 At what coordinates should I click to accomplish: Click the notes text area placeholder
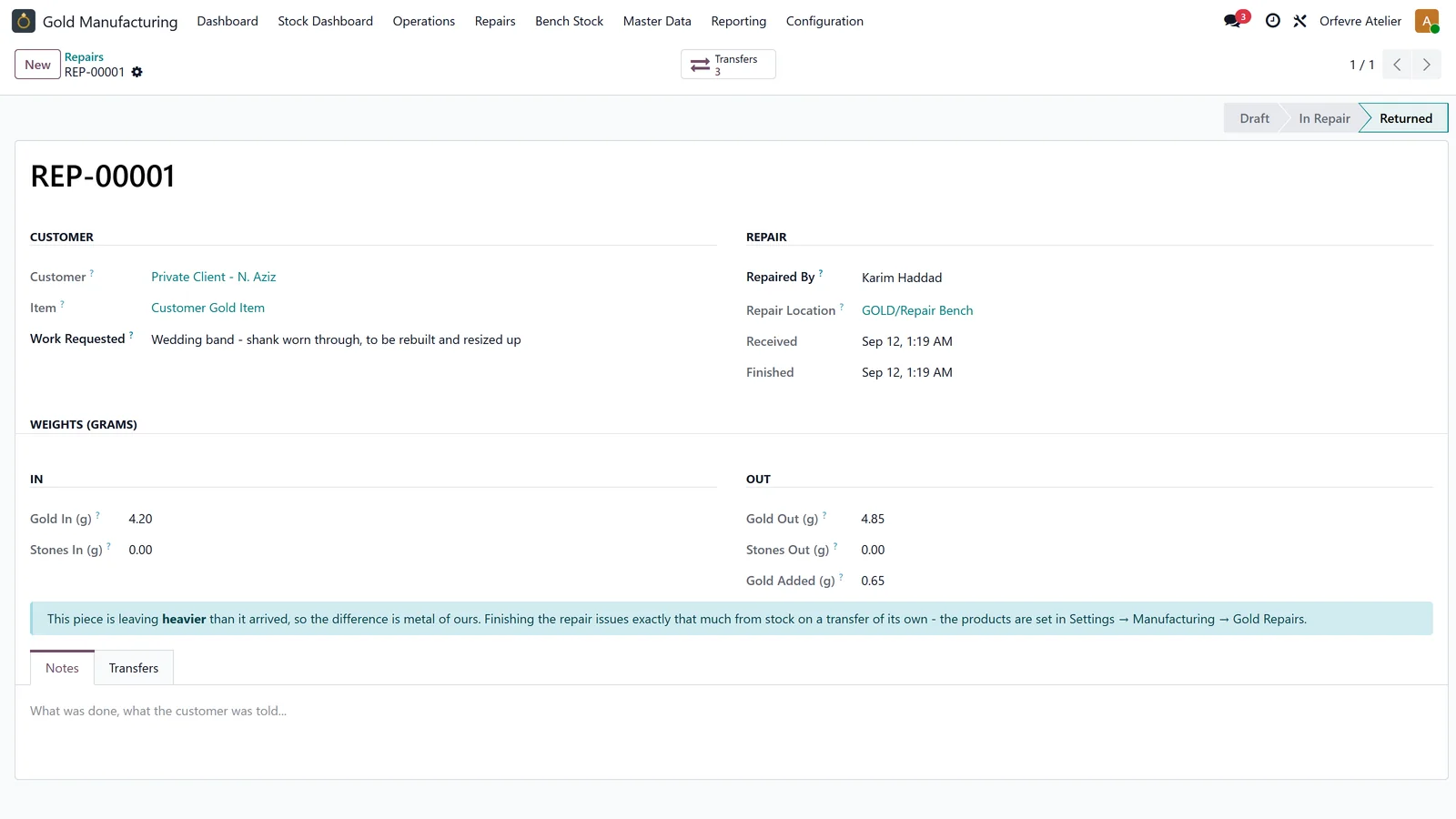158,711
